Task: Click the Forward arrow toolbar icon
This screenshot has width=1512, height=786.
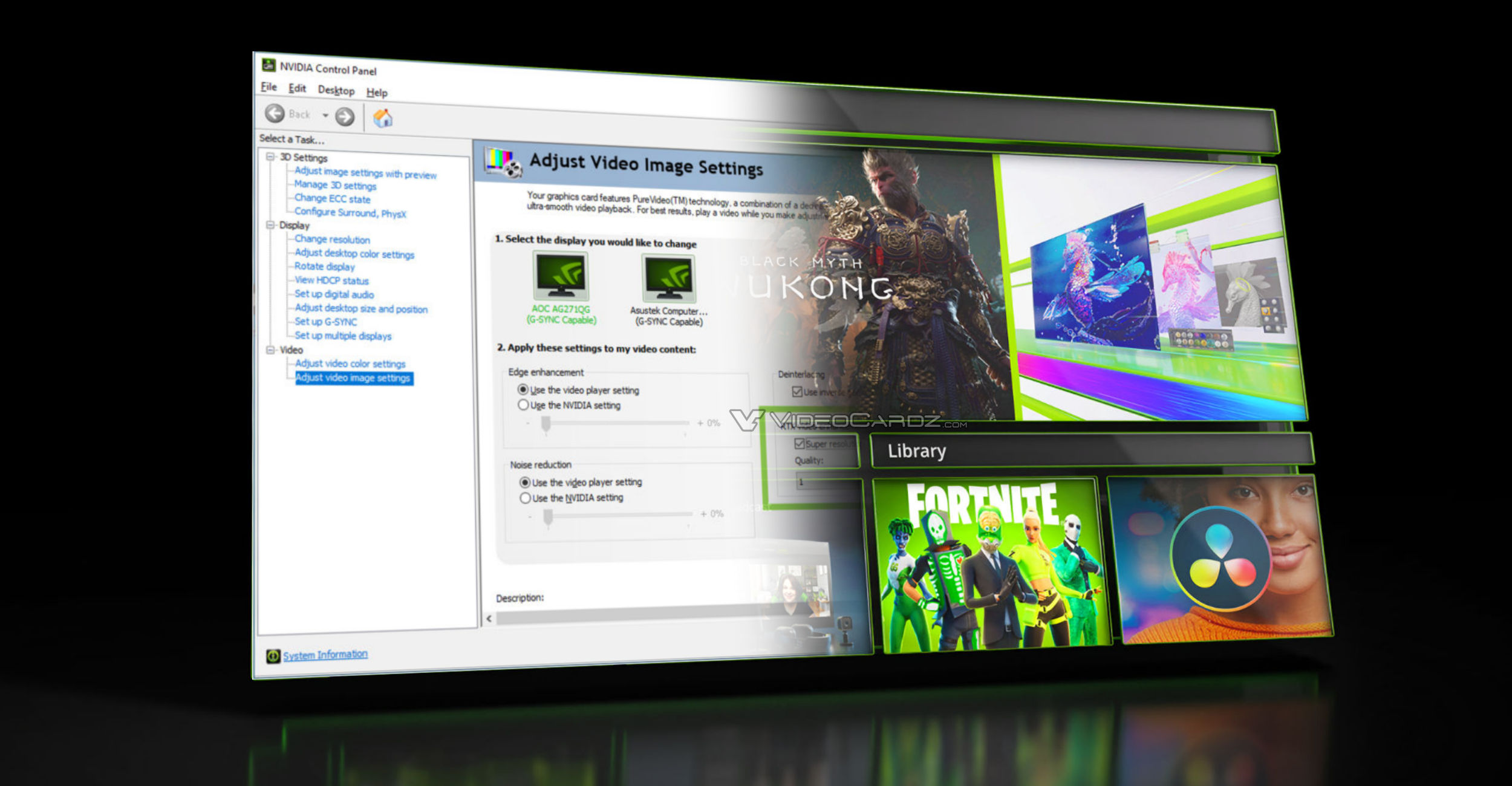Action: [x=345, y=116]
